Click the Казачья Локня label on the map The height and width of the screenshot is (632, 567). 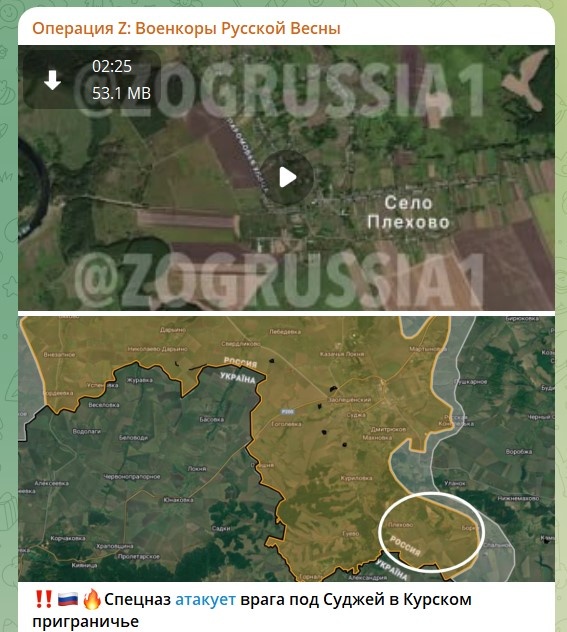[342, 354]
